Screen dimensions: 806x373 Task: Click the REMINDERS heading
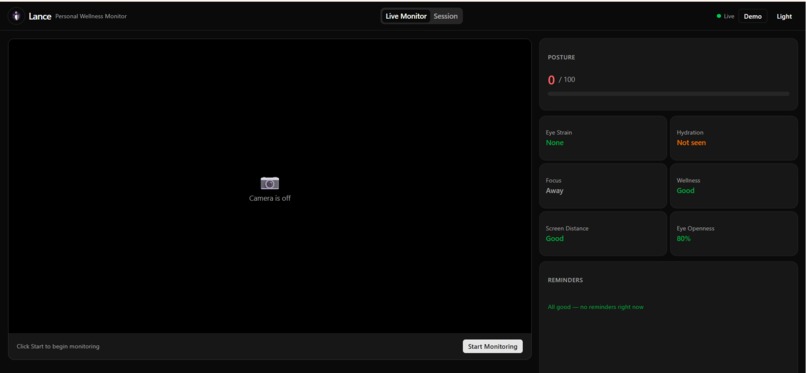point(565,280)
